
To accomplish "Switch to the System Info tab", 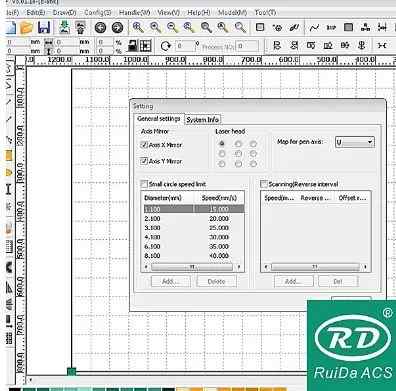I will (x=202, y=119).
